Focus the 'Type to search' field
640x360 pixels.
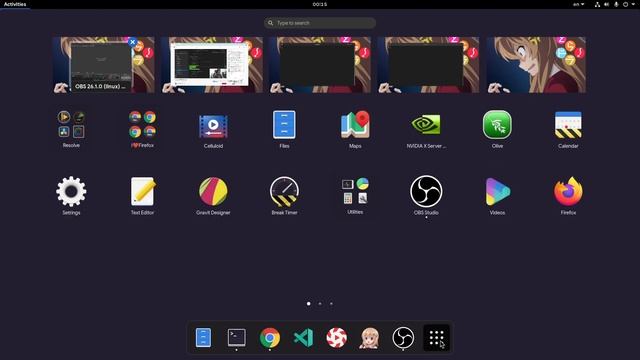pos(320,23)
